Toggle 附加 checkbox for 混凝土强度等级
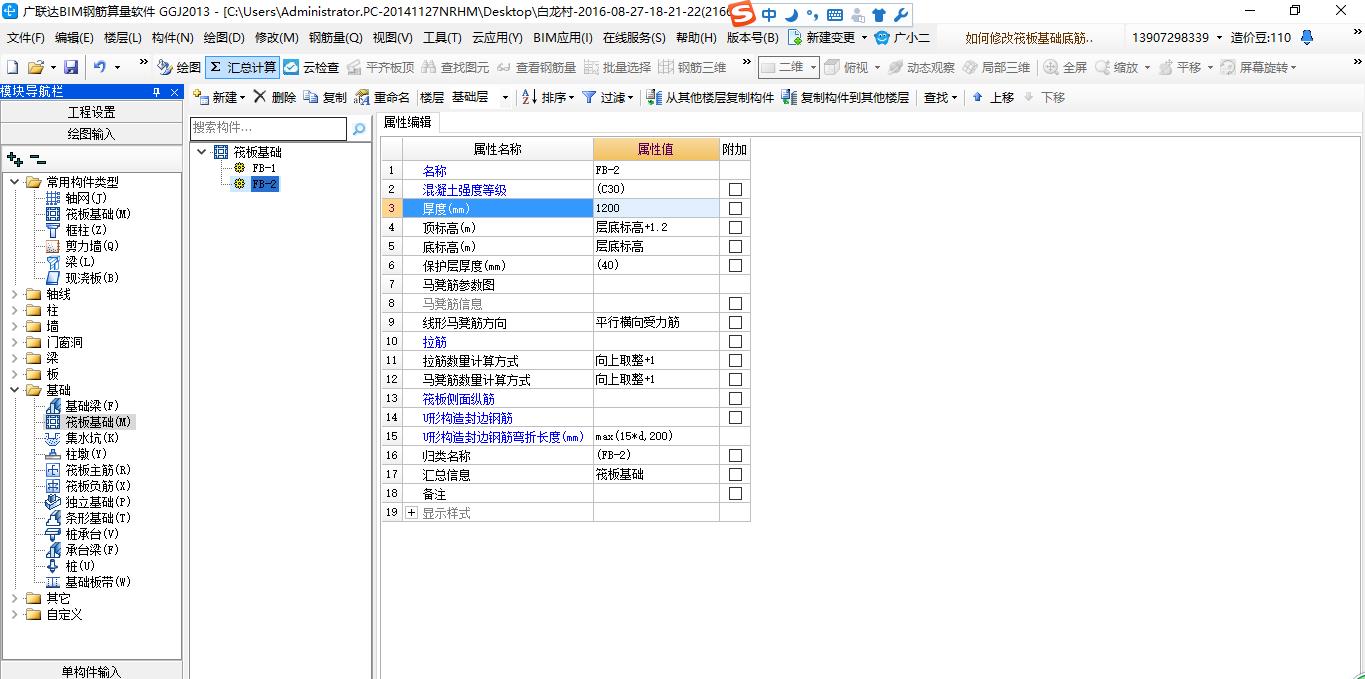This screenshot has height=679, width=1365. [735, 190]
